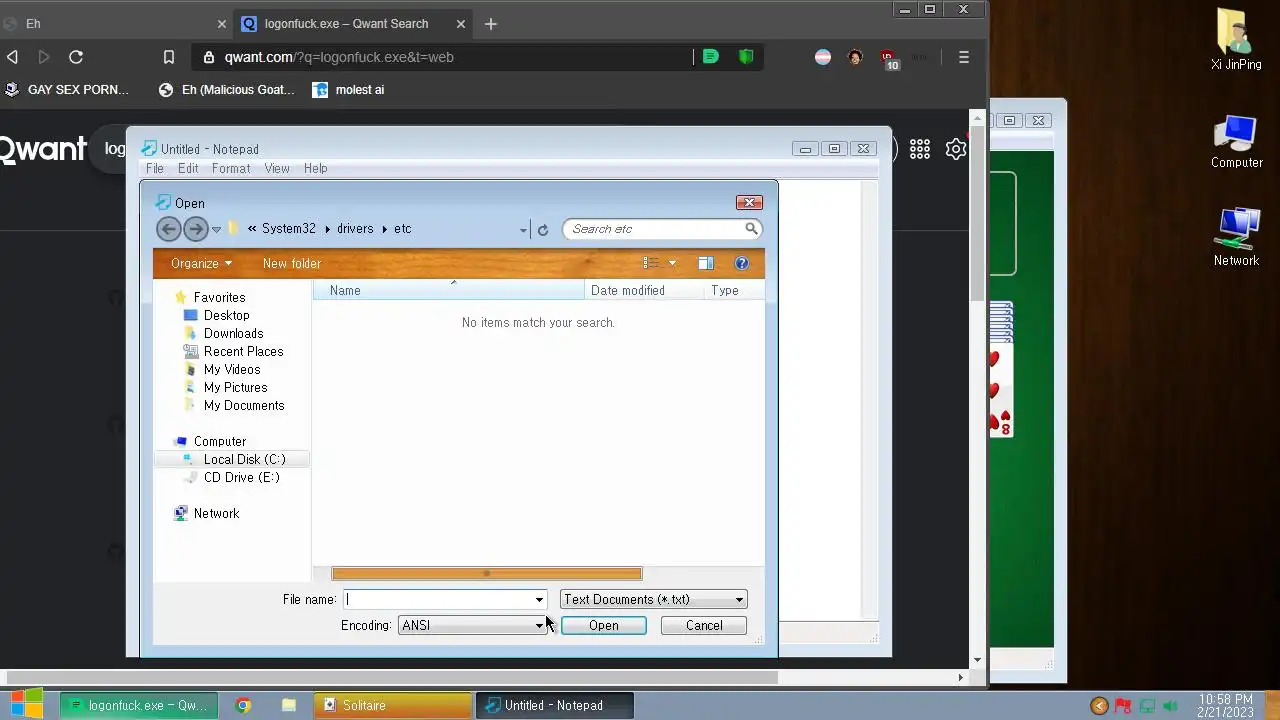1280x720 pixels.
Task: Open Notepad File menu
Action: (155, 169)
